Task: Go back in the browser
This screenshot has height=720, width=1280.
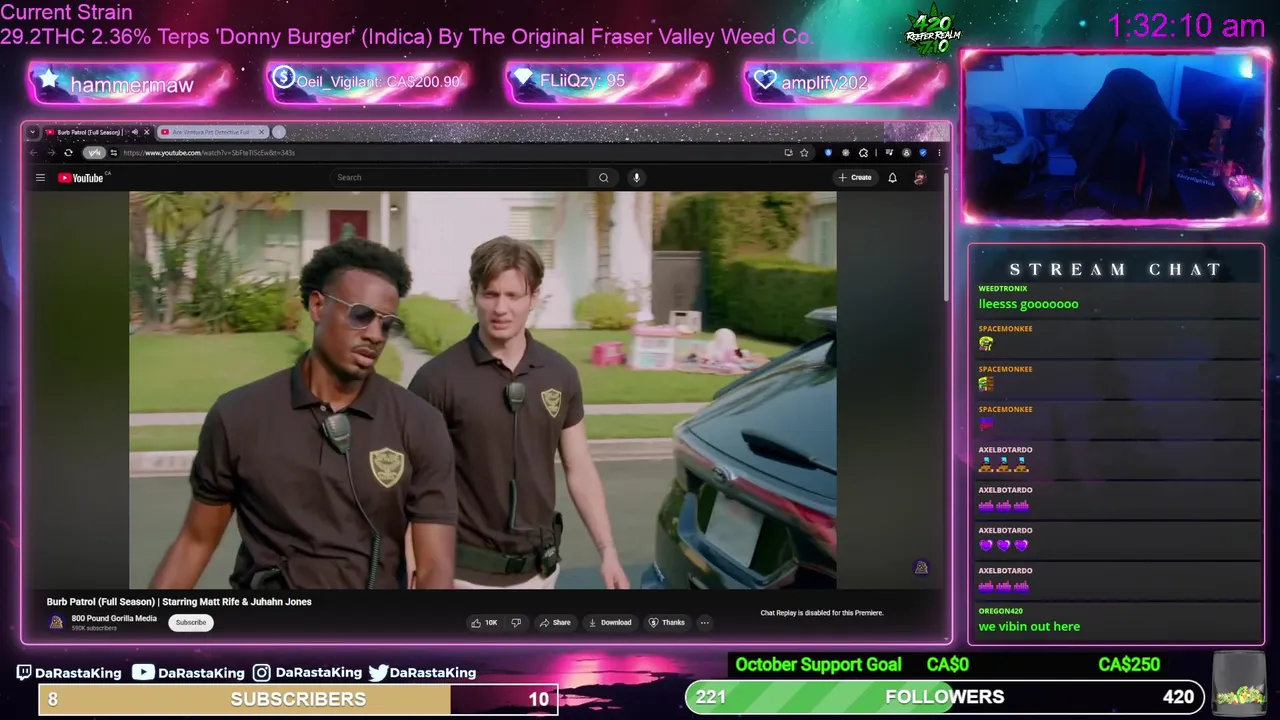Action: [x=34, y=153]
